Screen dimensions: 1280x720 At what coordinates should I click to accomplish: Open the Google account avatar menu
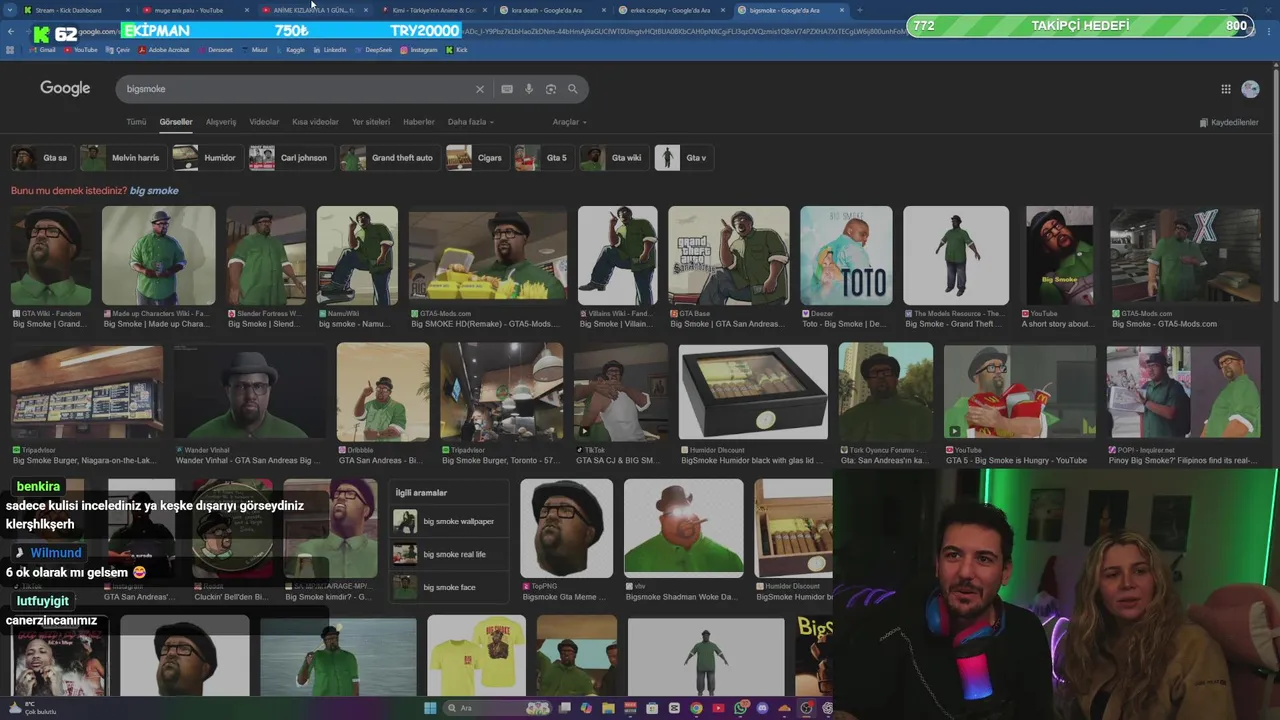[x=1250, y=89]
